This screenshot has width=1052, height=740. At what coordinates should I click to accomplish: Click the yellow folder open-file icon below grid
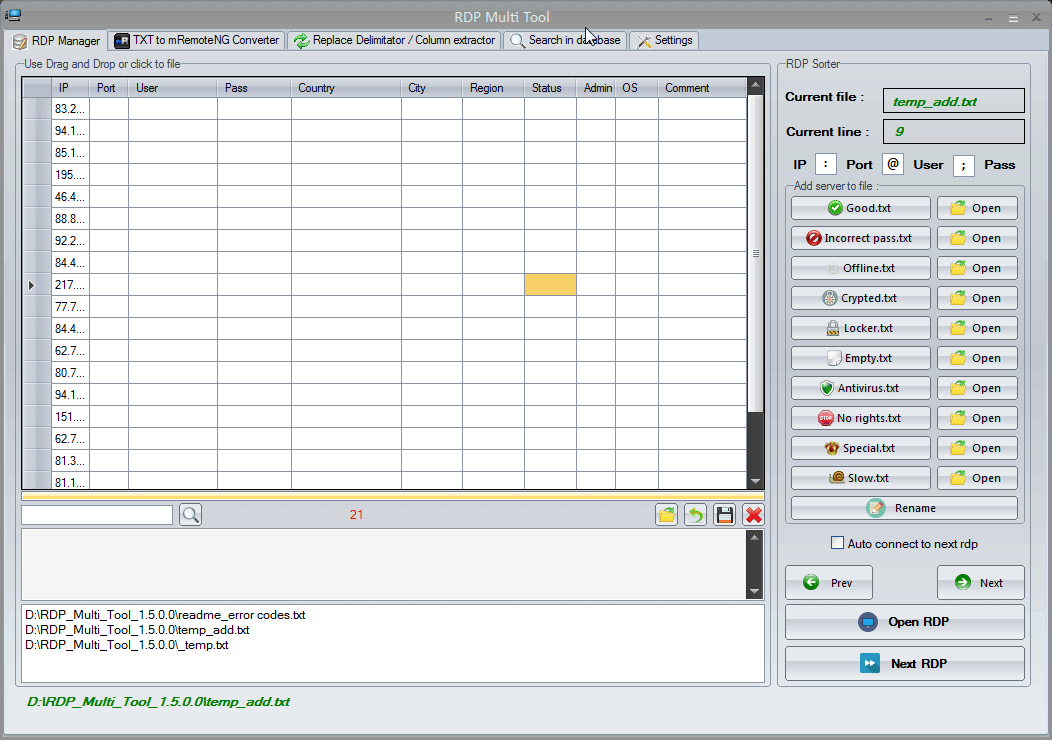point(666,515)
